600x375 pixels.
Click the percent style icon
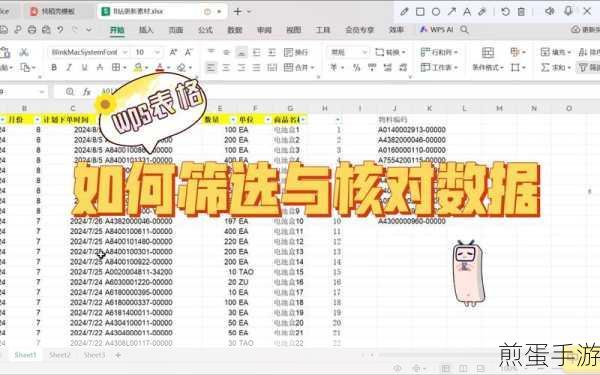pos(357,68)
